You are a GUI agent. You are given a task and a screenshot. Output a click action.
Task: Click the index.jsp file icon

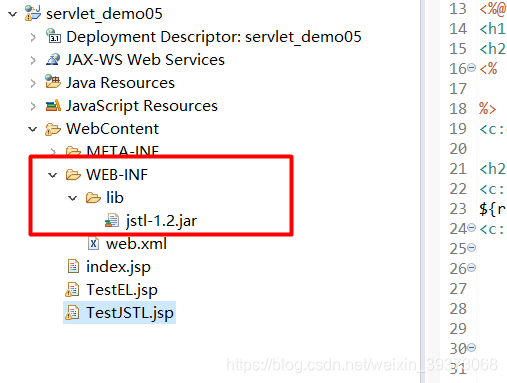(x=73, y=267)
